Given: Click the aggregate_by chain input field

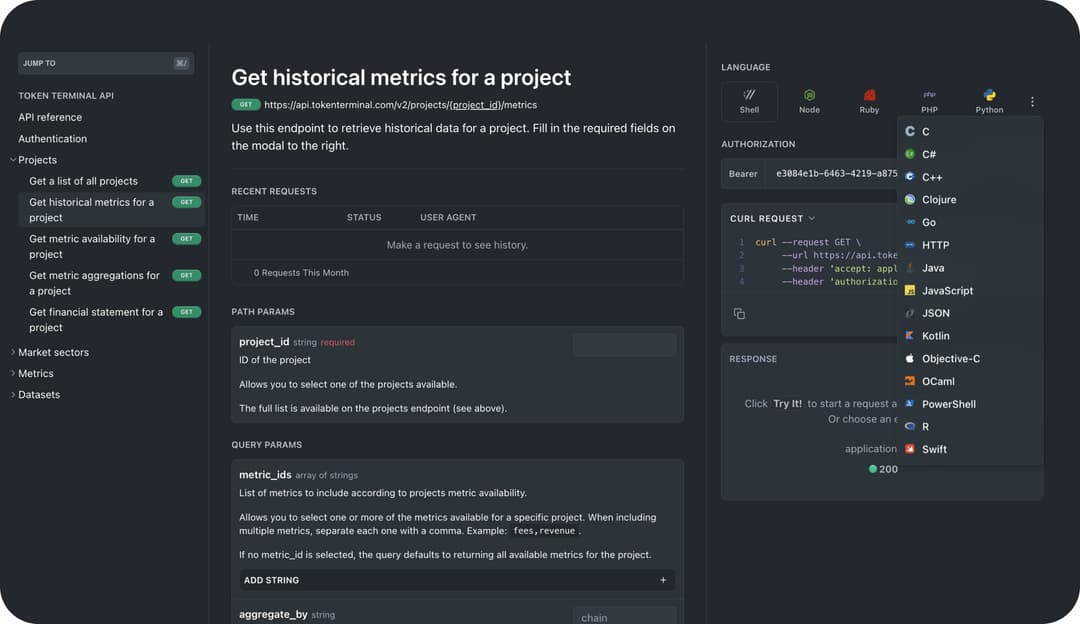Looking at the screenshot, I should 624,617.
